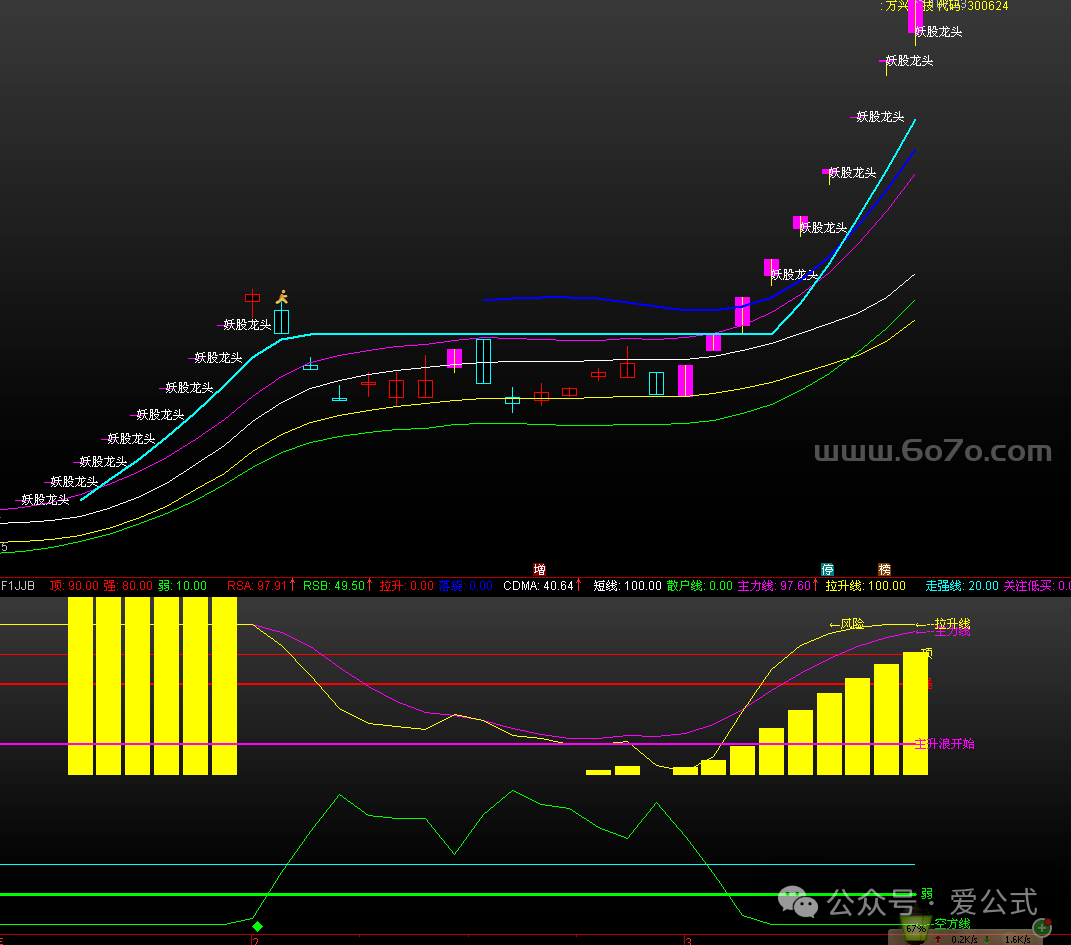Click the green diamond signal marker
The height and width of the screenshot is (945, 1071).
pyautogui.click(x=257, y=927)
